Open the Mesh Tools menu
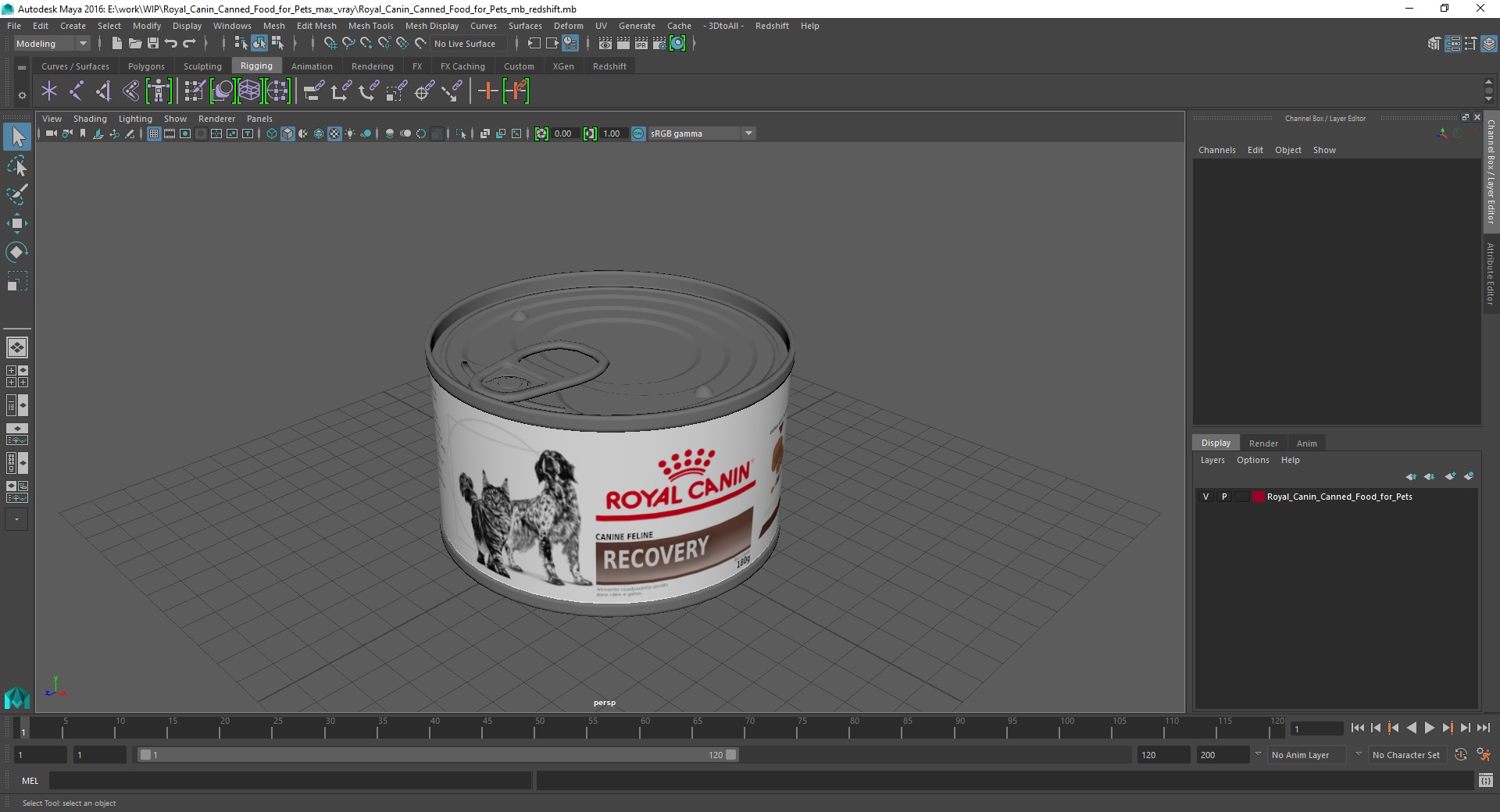The height and width of the screenshot is (812, 1500). pyautogui.click(x=370, y=26)
